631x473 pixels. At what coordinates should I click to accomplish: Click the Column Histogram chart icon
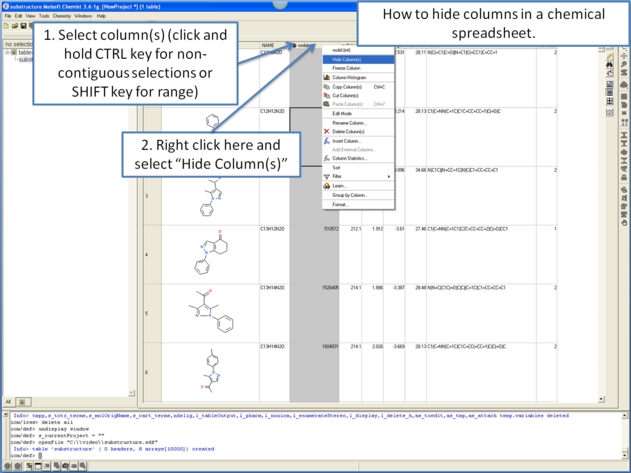click(327, 78)
